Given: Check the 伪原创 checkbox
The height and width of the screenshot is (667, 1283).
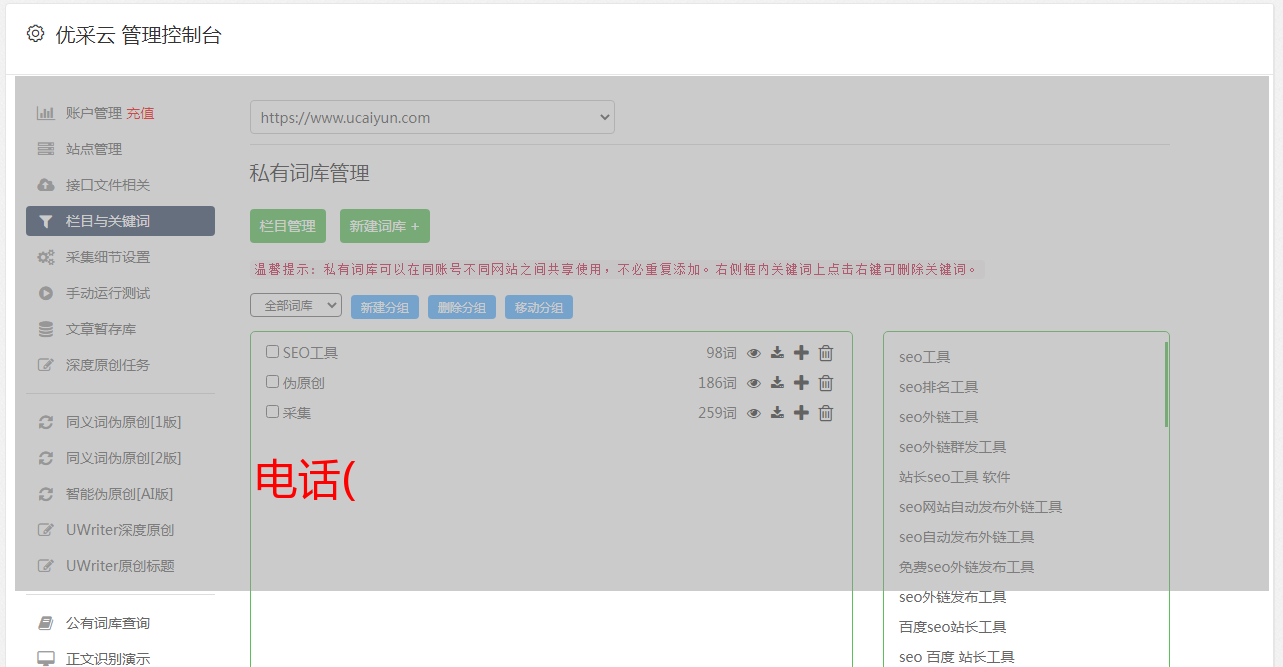Looking at the screenshot, I should coord(272,382).
